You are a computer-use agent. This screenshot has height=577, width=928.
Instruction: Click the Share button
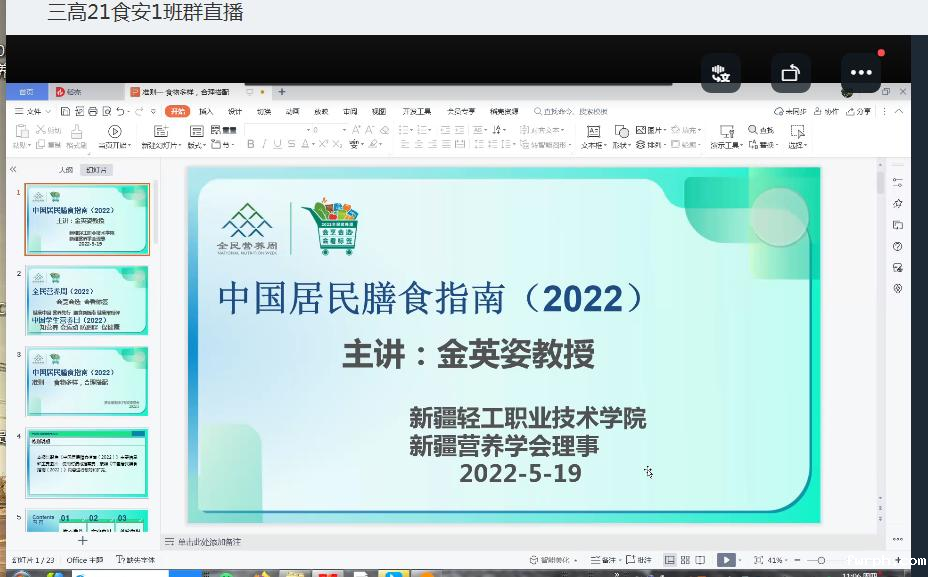(x=859, y=111)
